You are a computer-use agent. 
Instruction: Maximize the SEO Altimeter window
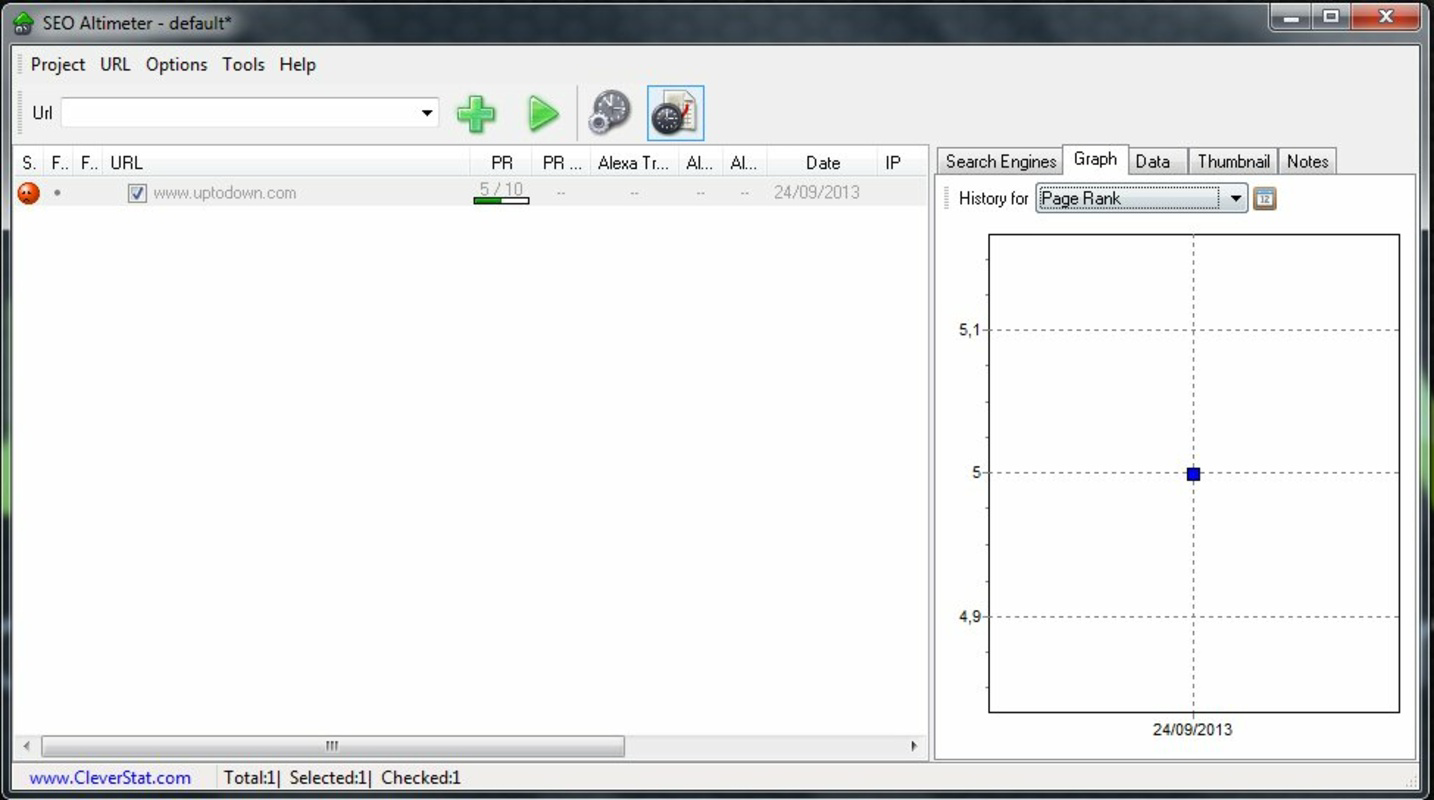click(x=1331, y=16)
